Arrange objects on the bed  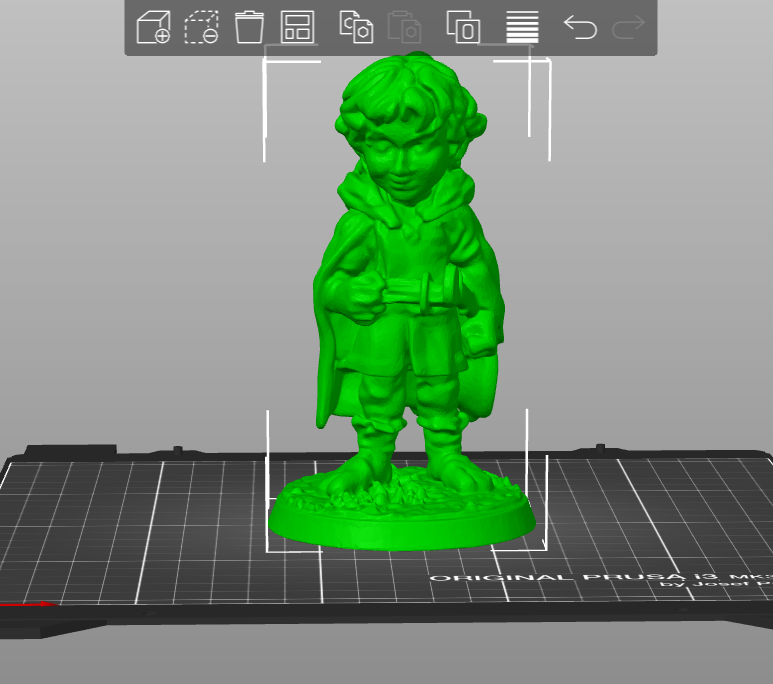pyautogui.click(x=297, y=27)
